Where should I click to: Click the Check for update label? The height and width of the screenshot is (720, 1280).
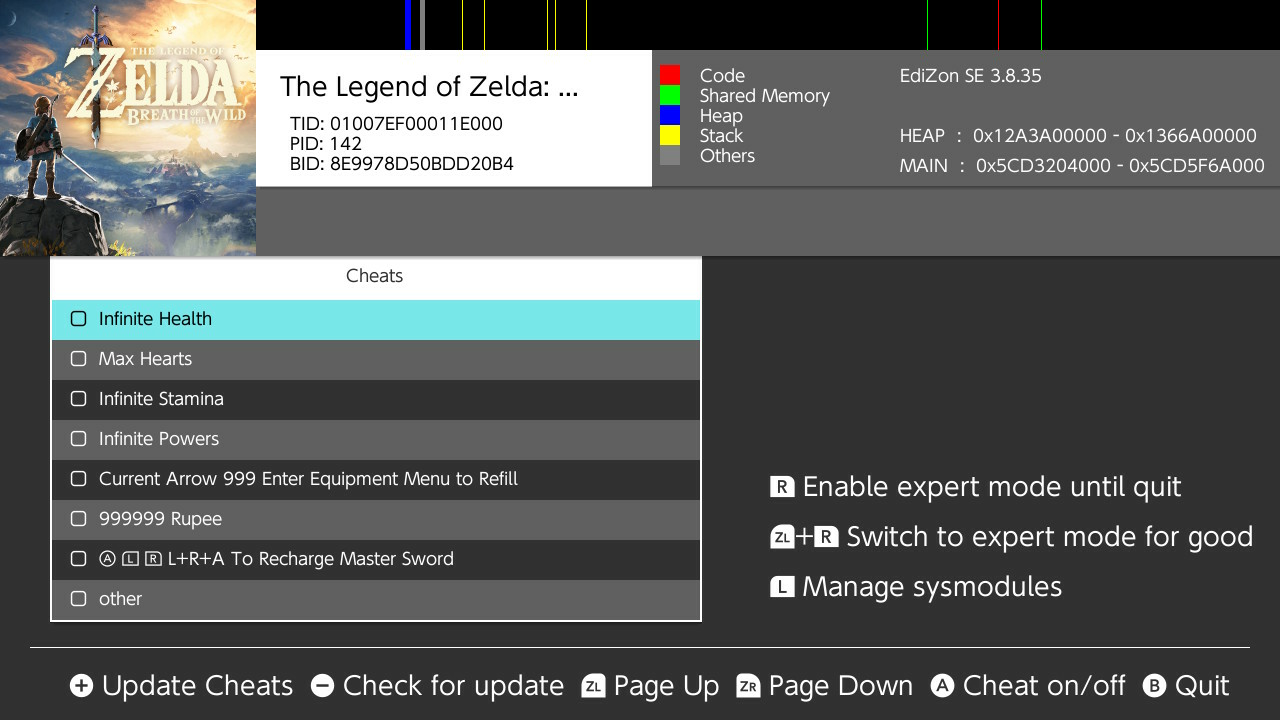pyautogui.click(x=453, y=686)
